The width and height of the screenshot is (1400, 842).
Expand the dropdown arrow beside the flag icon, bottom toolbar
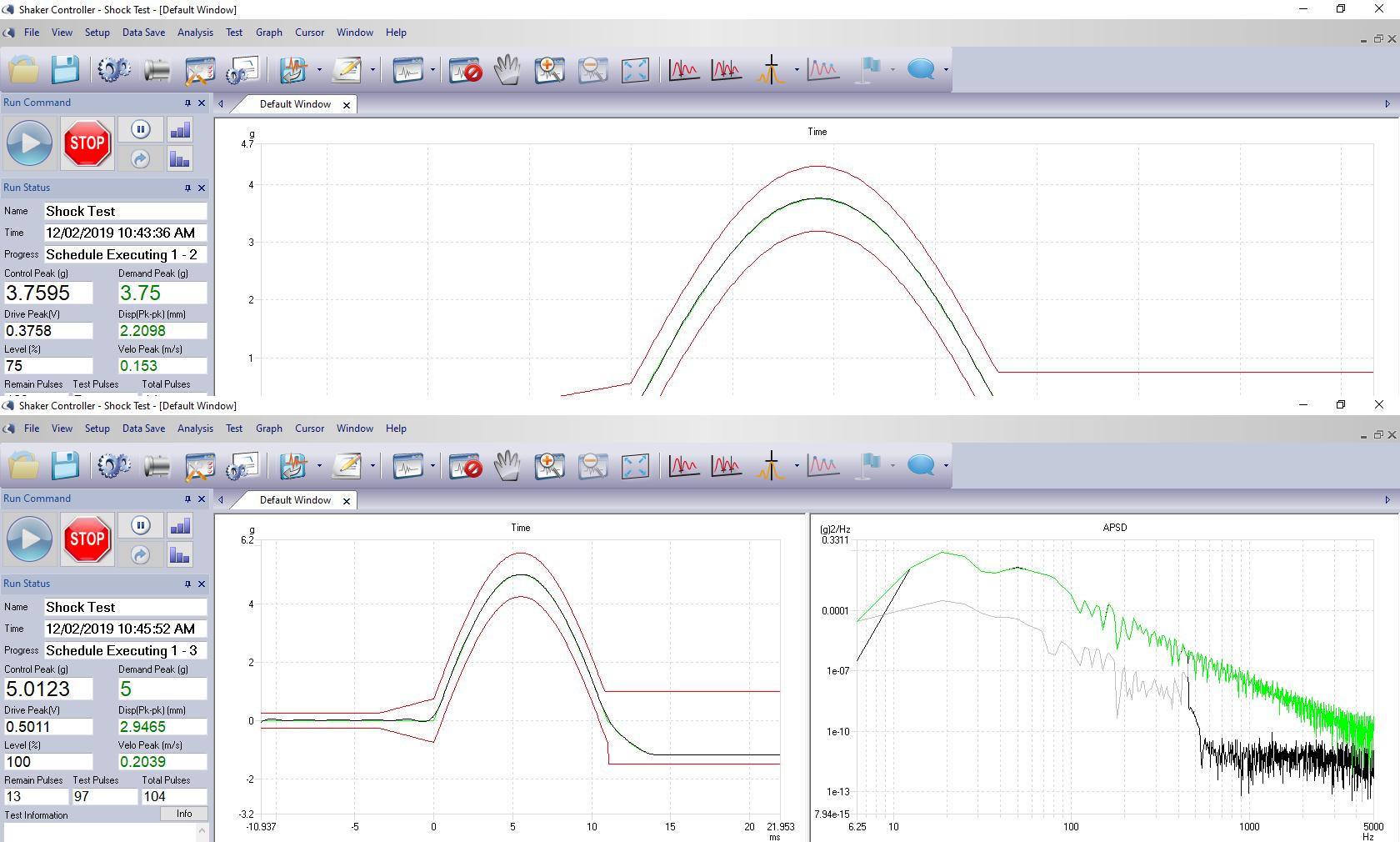point(892,466)
